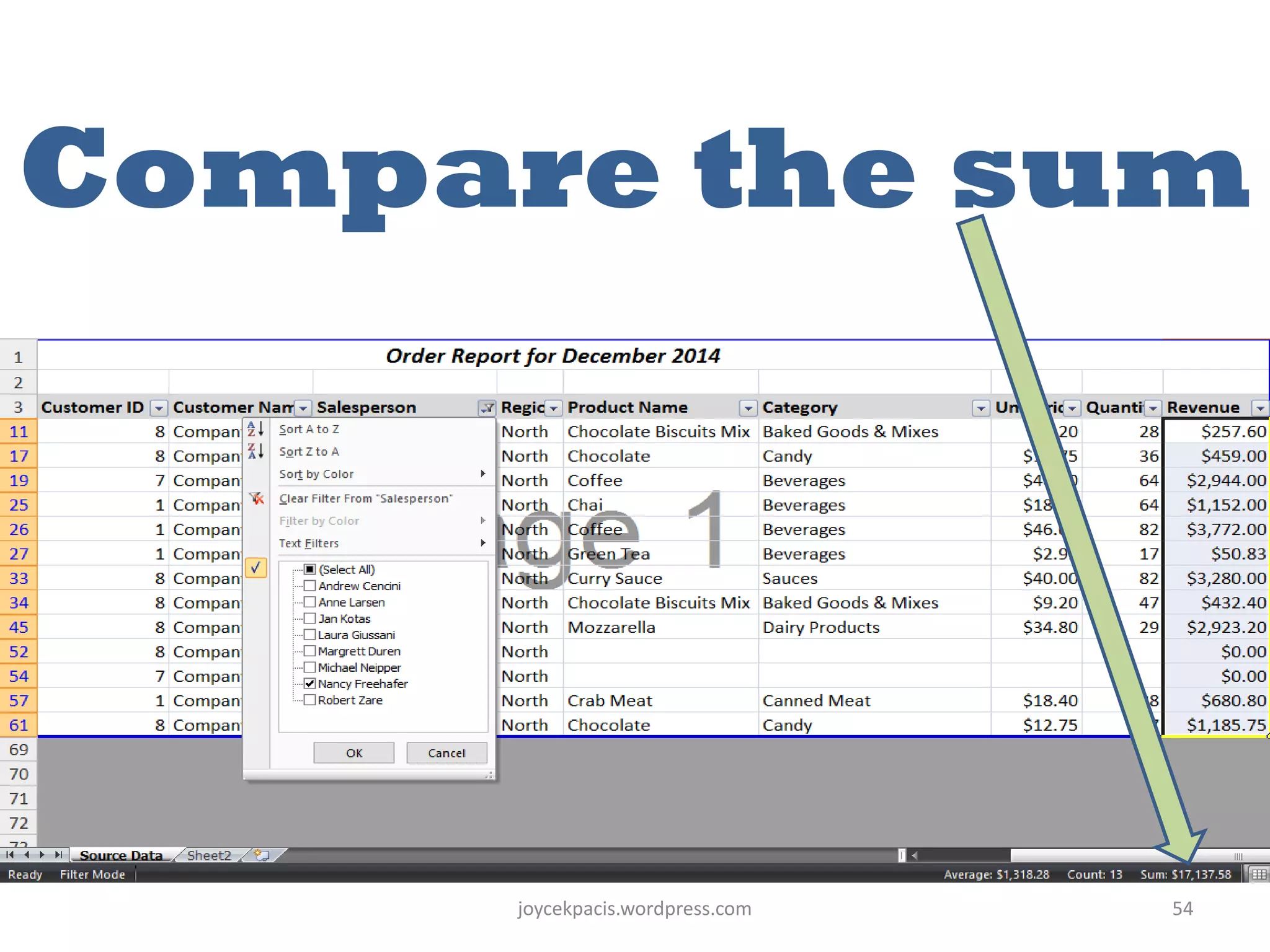Click the Clear Filter funnel icon
1270x952 pixels.
[256, 498]
